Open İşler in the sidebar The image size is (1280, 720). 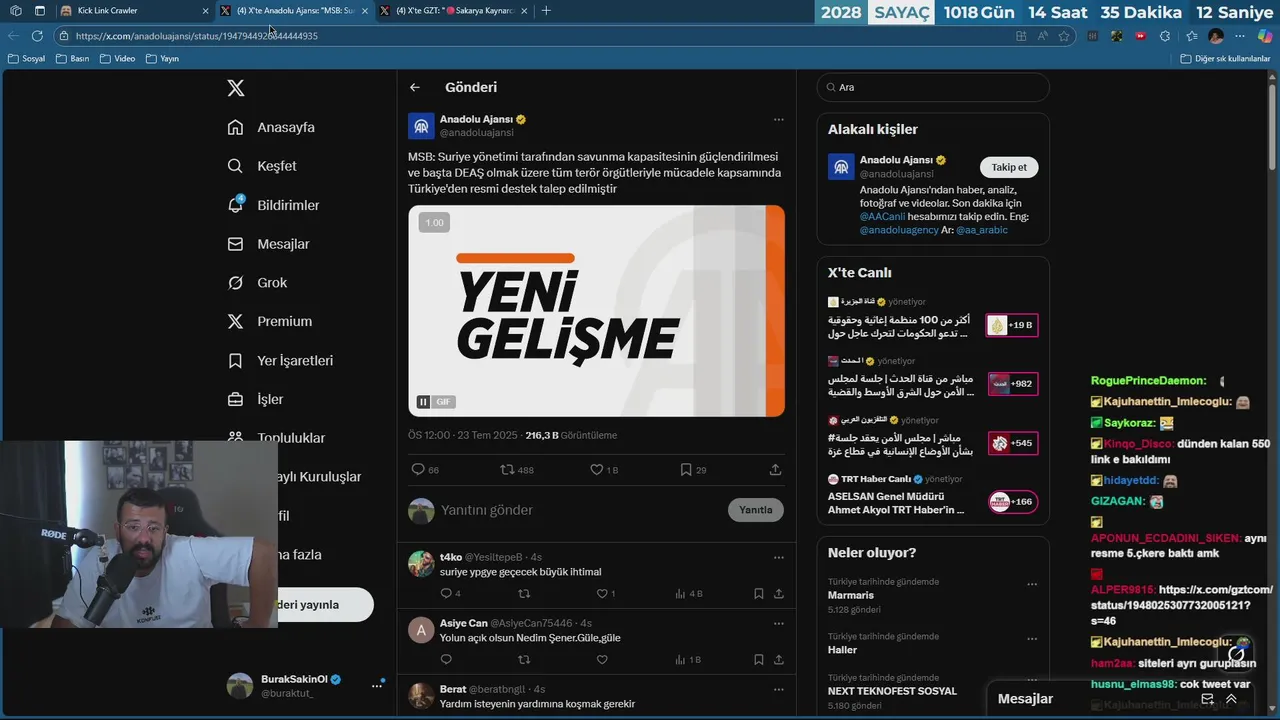[256, 399]
